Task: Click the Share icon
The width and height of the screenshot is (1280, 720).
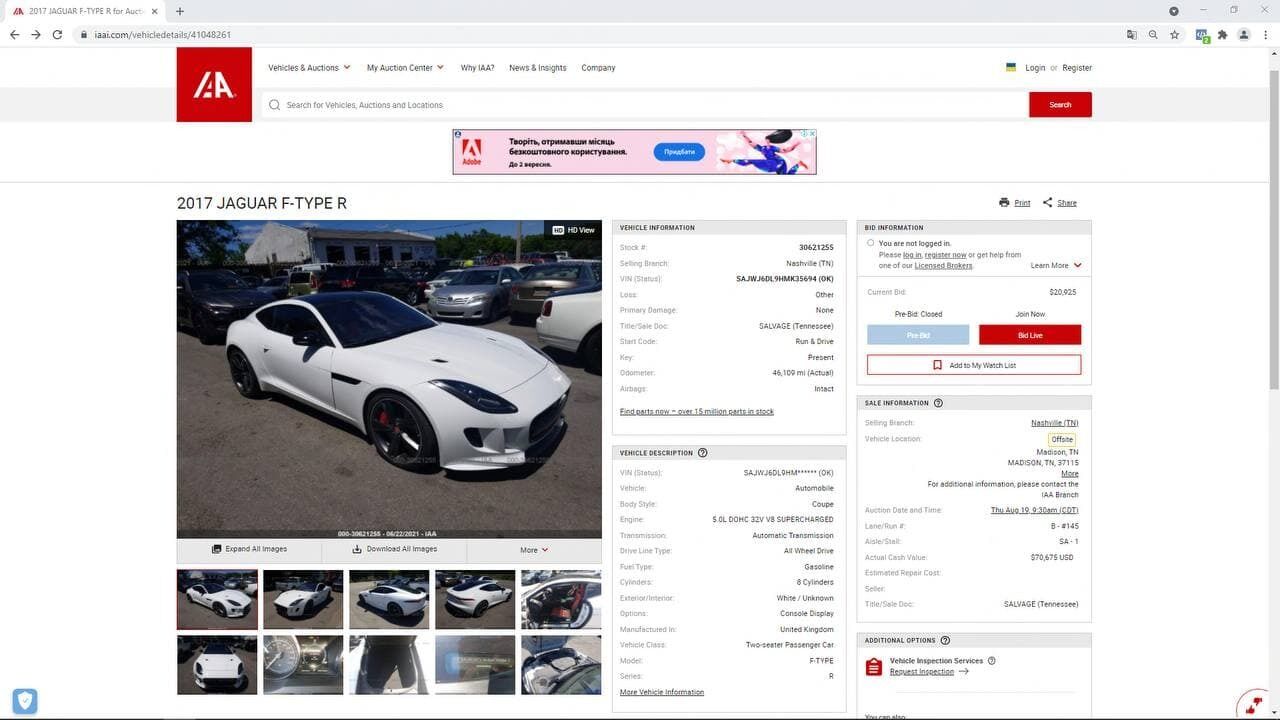Action: pyautogui.click(x=1048, y=203)
